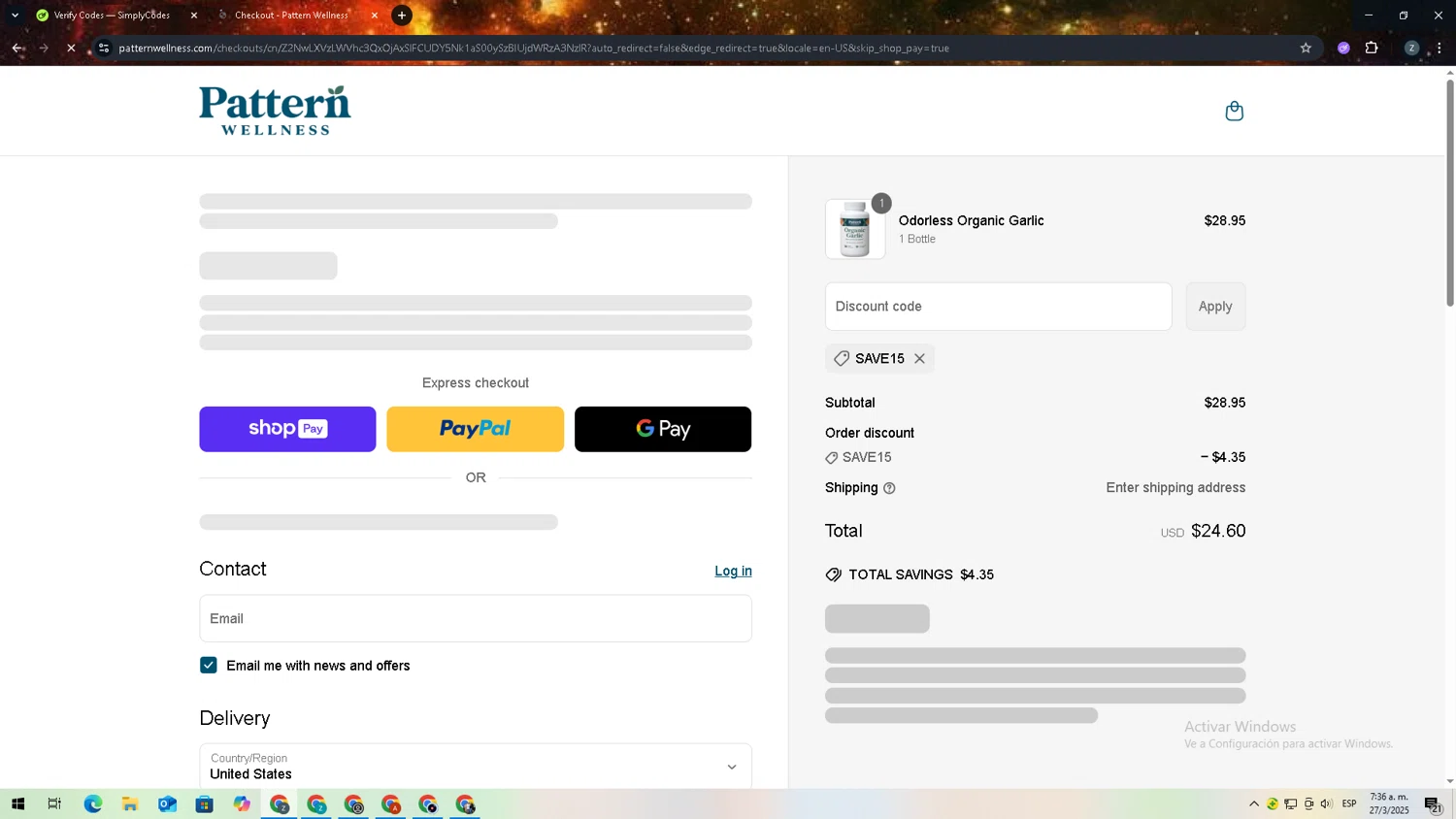Open the Windows Start menu

pos(17,804)
